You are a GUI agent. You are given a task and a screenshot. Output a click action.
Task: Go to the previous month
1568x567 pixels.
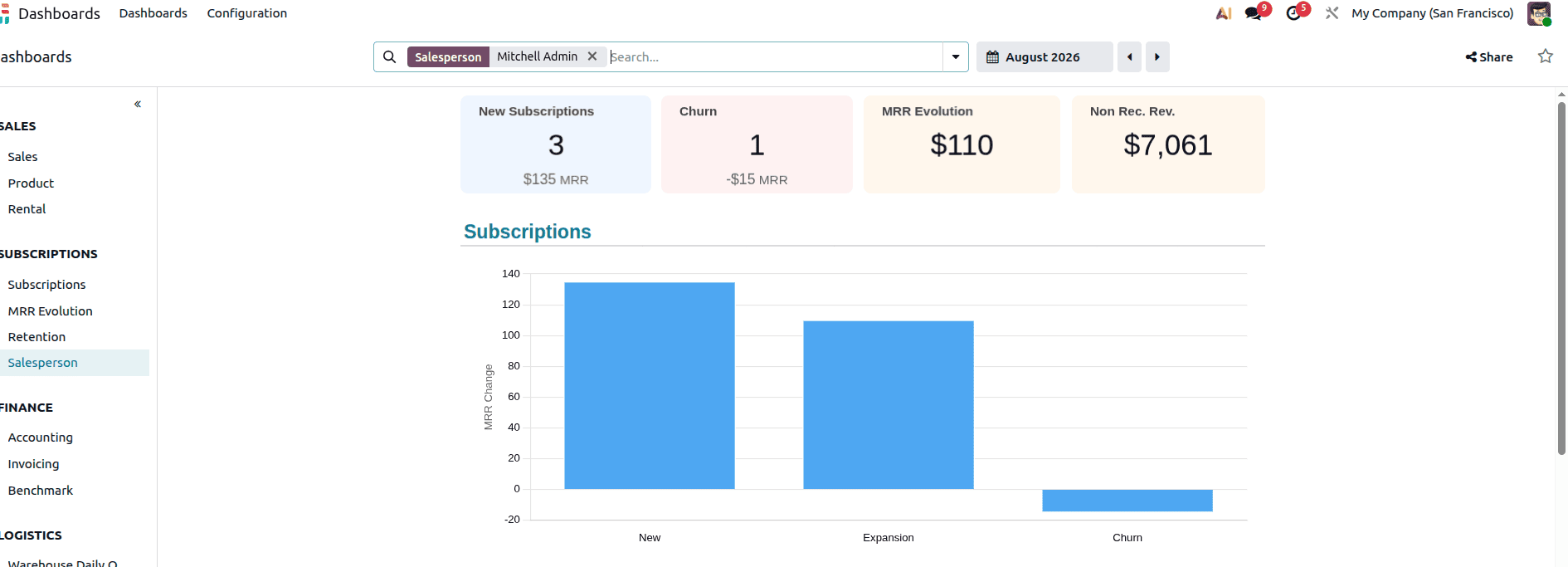tap(1129, 57)
